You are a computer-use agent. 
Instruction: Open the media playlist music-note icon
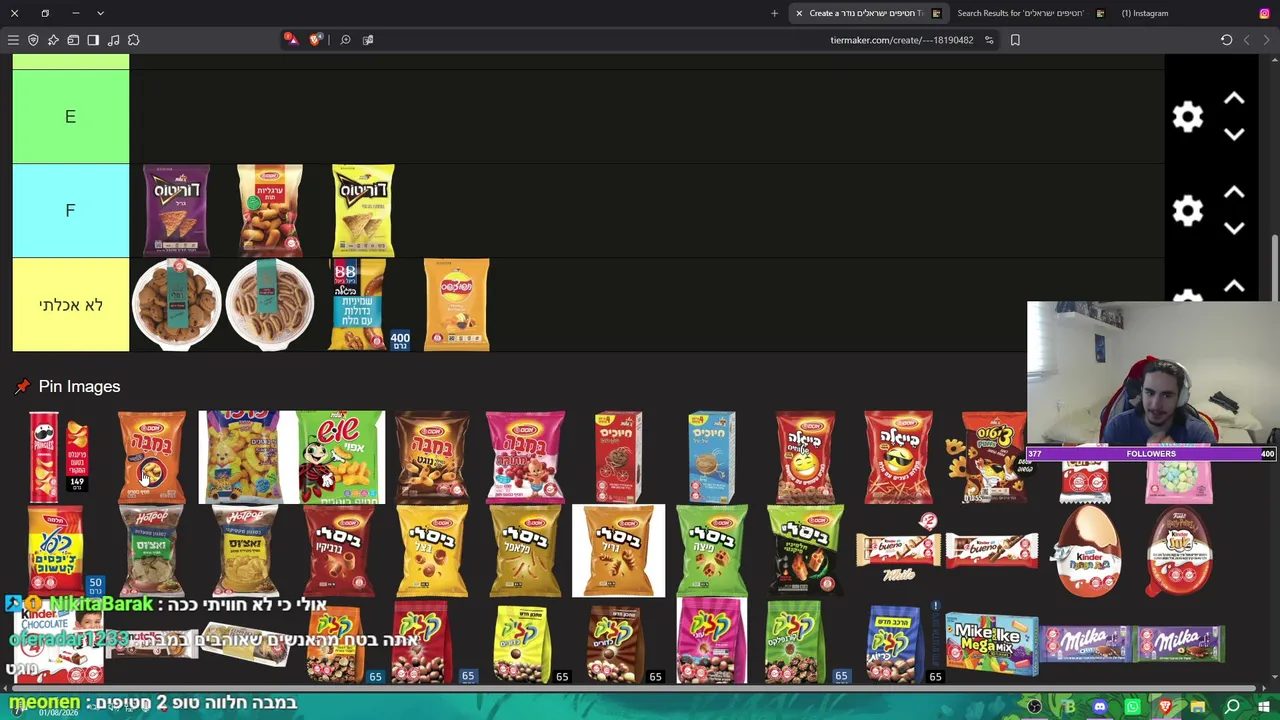pos(113,40)
